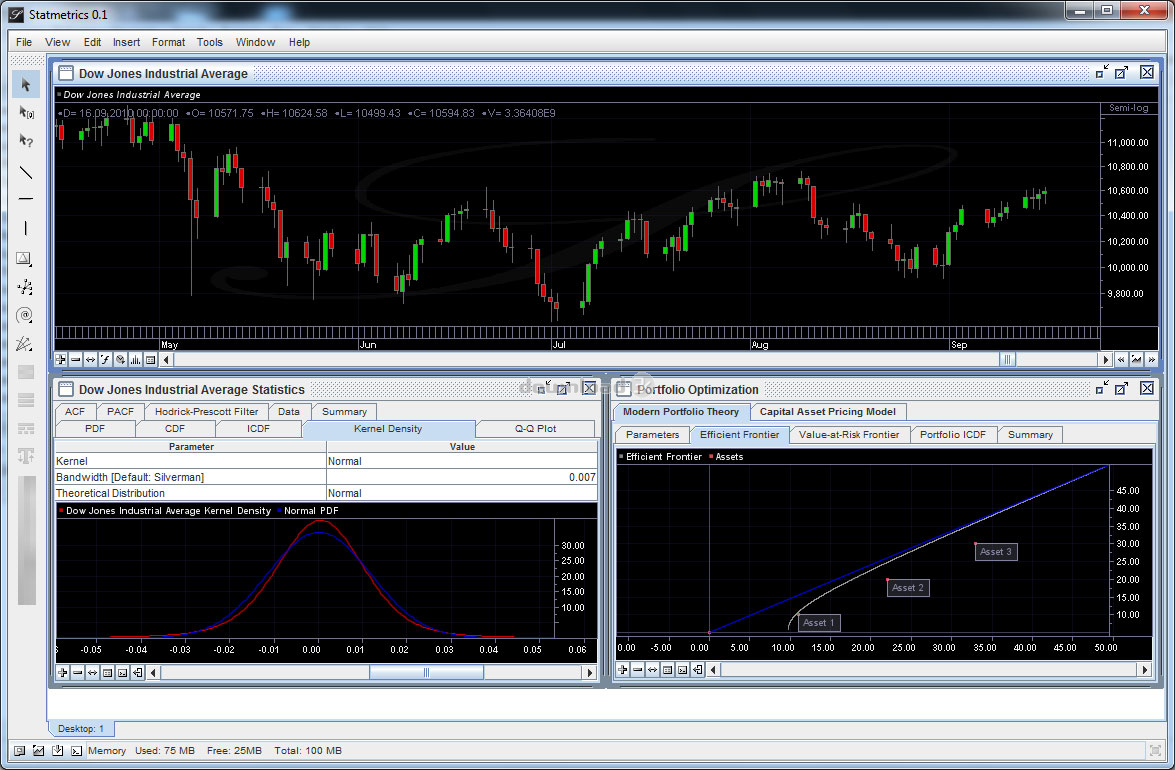Open the Help menu

[x=300, y=42]
